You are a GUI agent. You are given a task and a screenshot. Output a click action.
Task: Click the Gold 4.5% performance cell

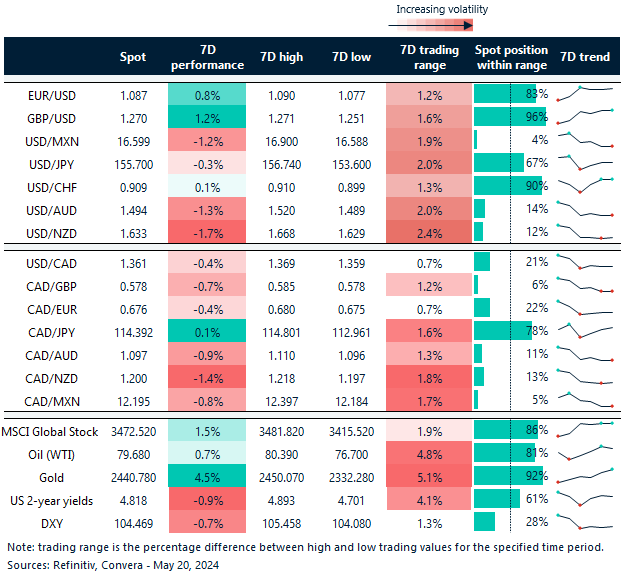(207, 475)
